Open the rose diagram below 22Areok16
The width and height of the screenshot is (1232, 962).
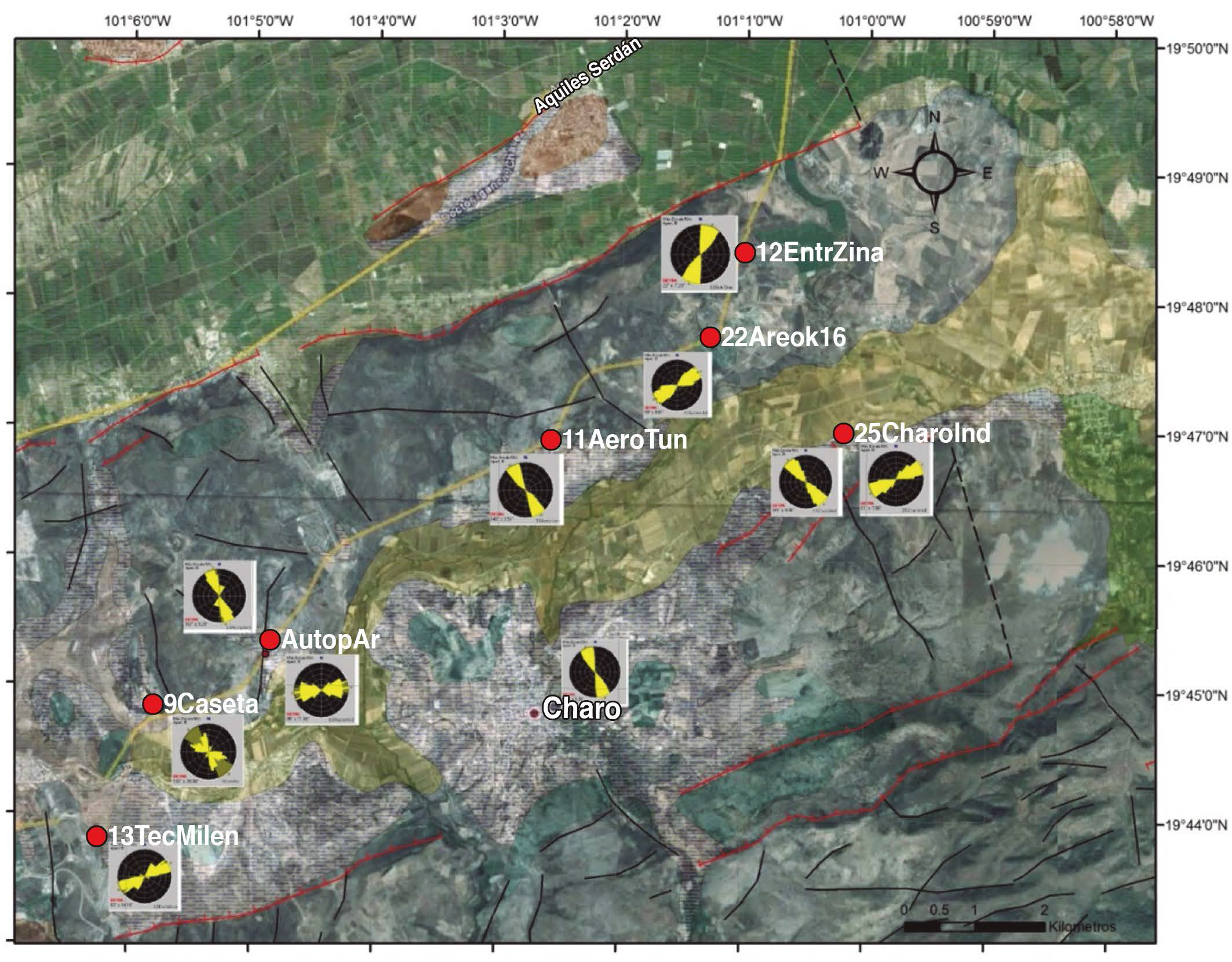point(677,384)
